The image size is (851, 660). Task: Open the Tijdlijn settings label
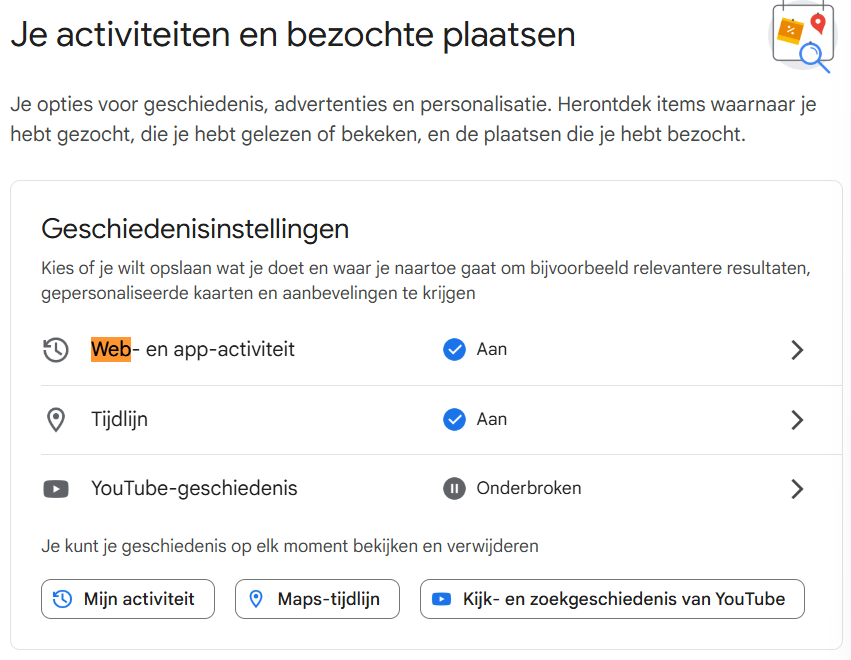[119, 420]
